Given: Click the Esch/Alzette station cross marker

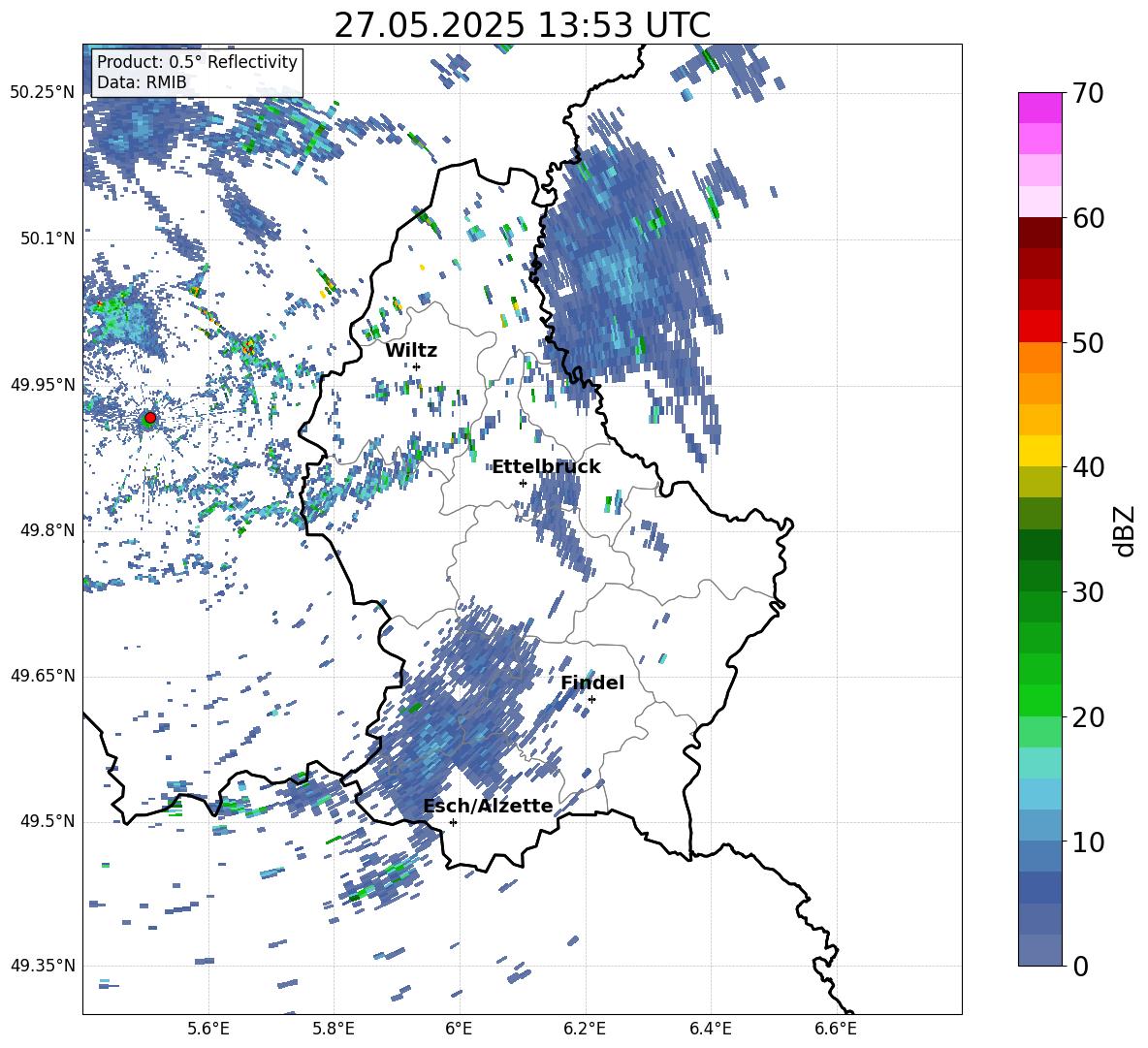Looking at the screenshot, I should tap(453, 822).
